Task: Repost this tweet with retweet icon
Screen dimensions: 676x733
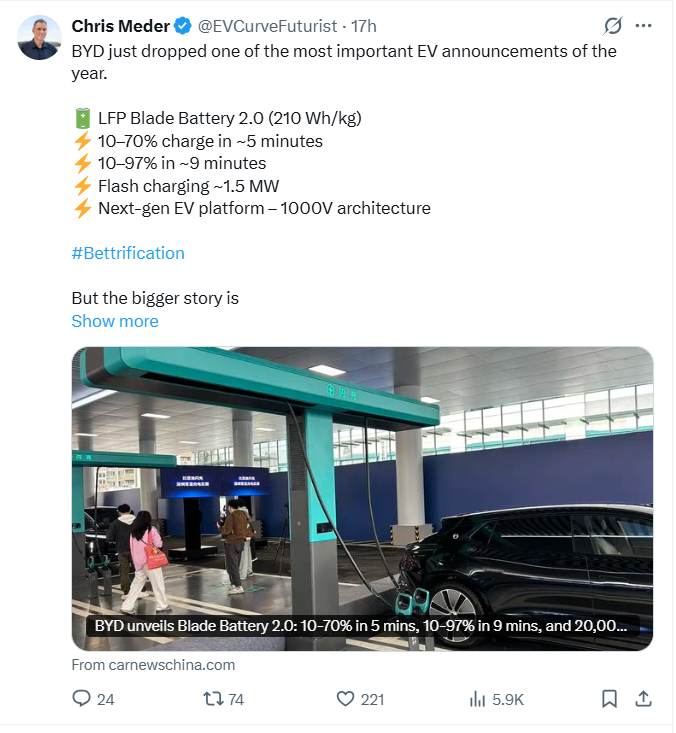Action: point(213,699)
